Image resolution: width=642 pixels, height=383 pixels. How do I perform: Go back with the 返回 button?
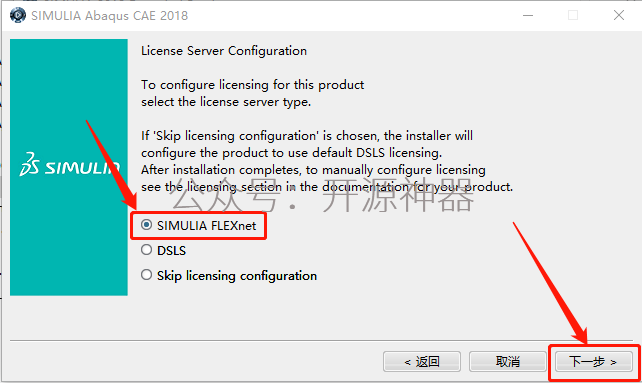click(422, 362)
